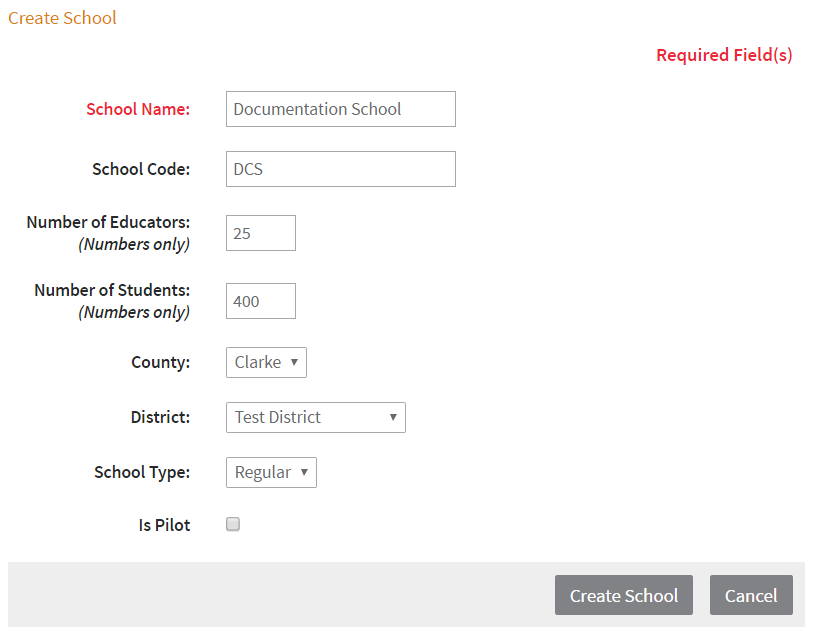This screenshot has width=813, height=631.
Task: Focus the School Code input box
Action: point(340,169)
